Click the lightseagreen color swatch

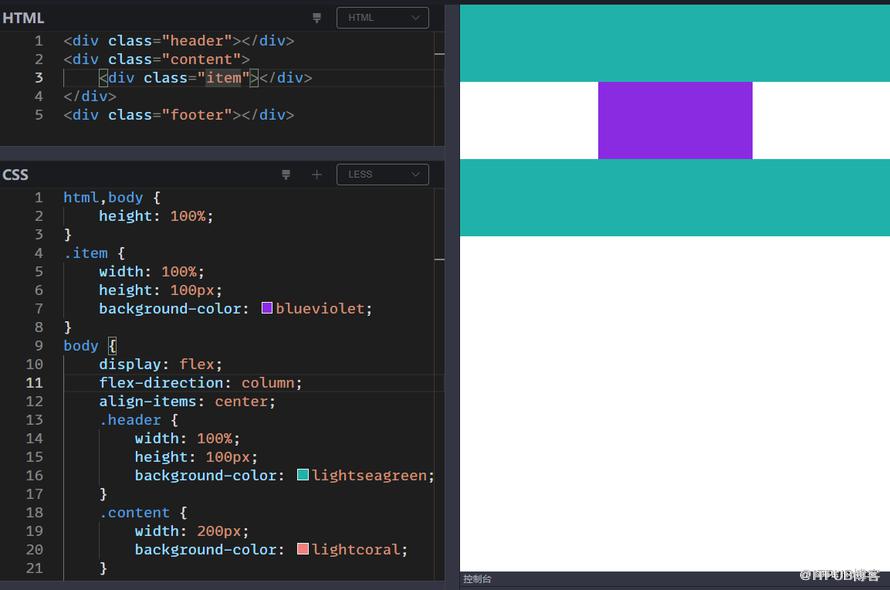303,475
